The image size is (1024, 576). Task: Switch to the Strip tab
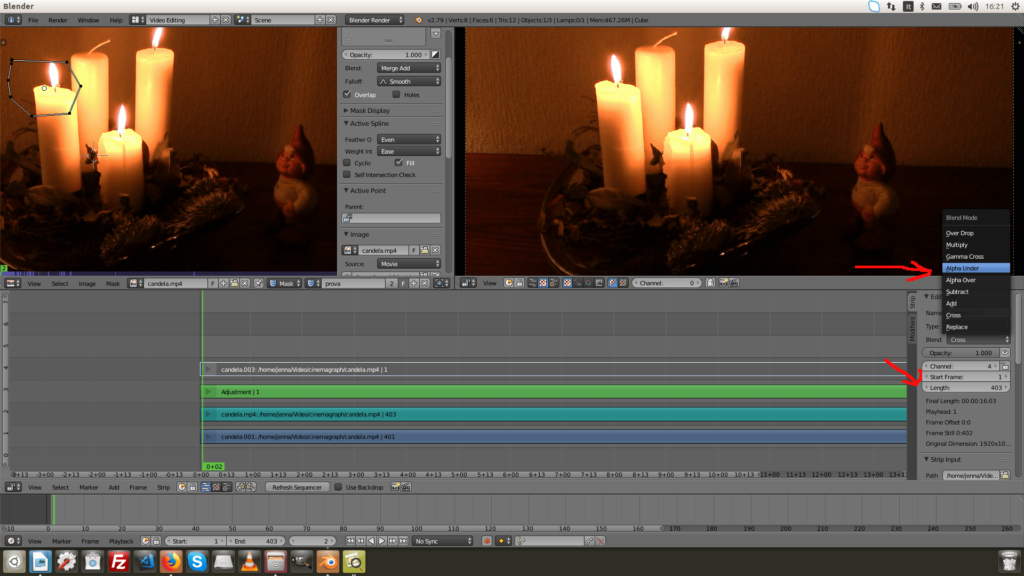(912, 302)
